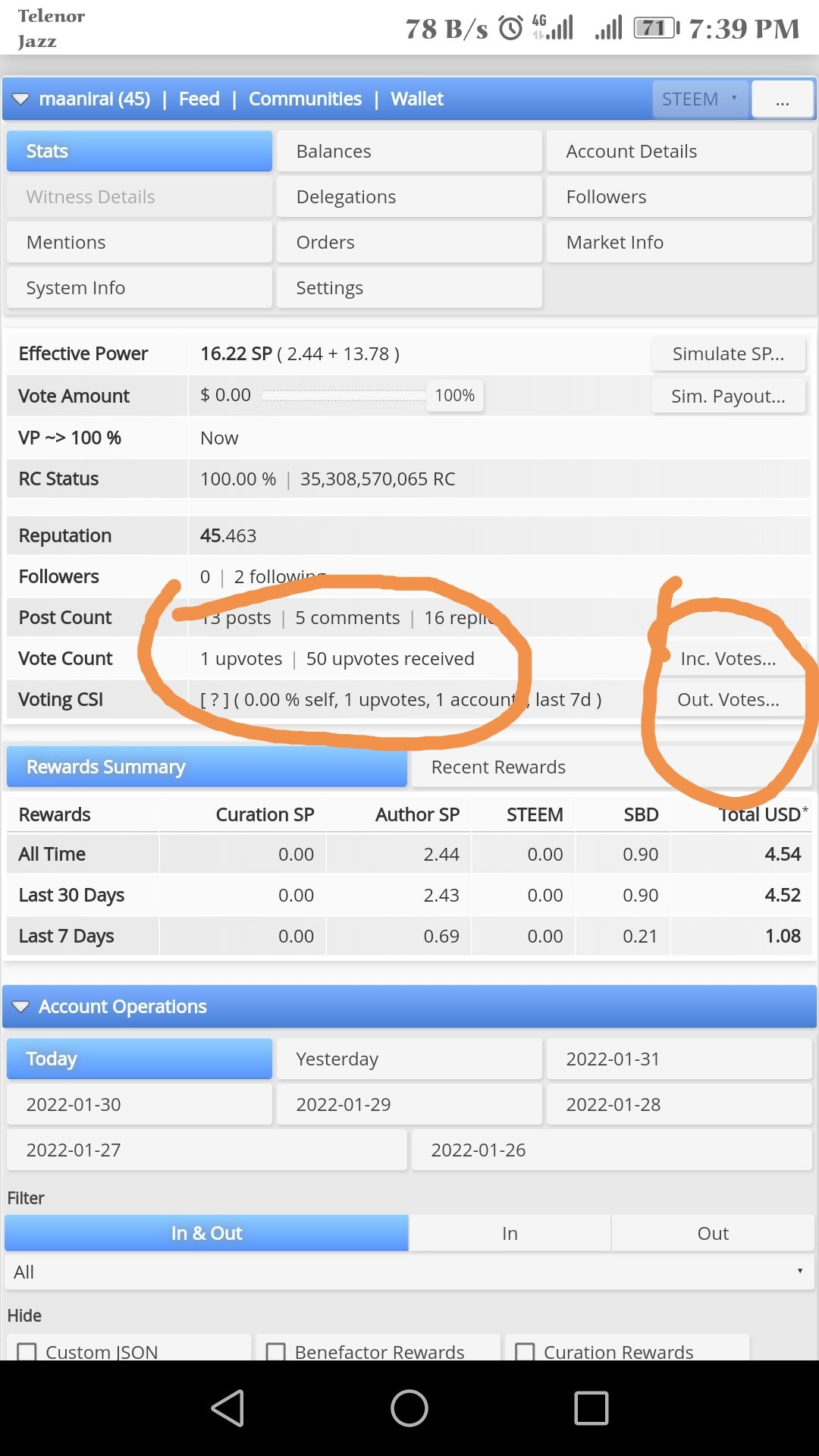The image size is (819, 1456).
Task: Open the STEEM chain dropdown
Action: click(x=701, y=99)
